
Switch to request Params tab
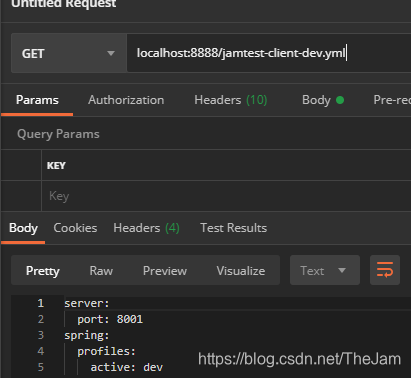point(37,100)
